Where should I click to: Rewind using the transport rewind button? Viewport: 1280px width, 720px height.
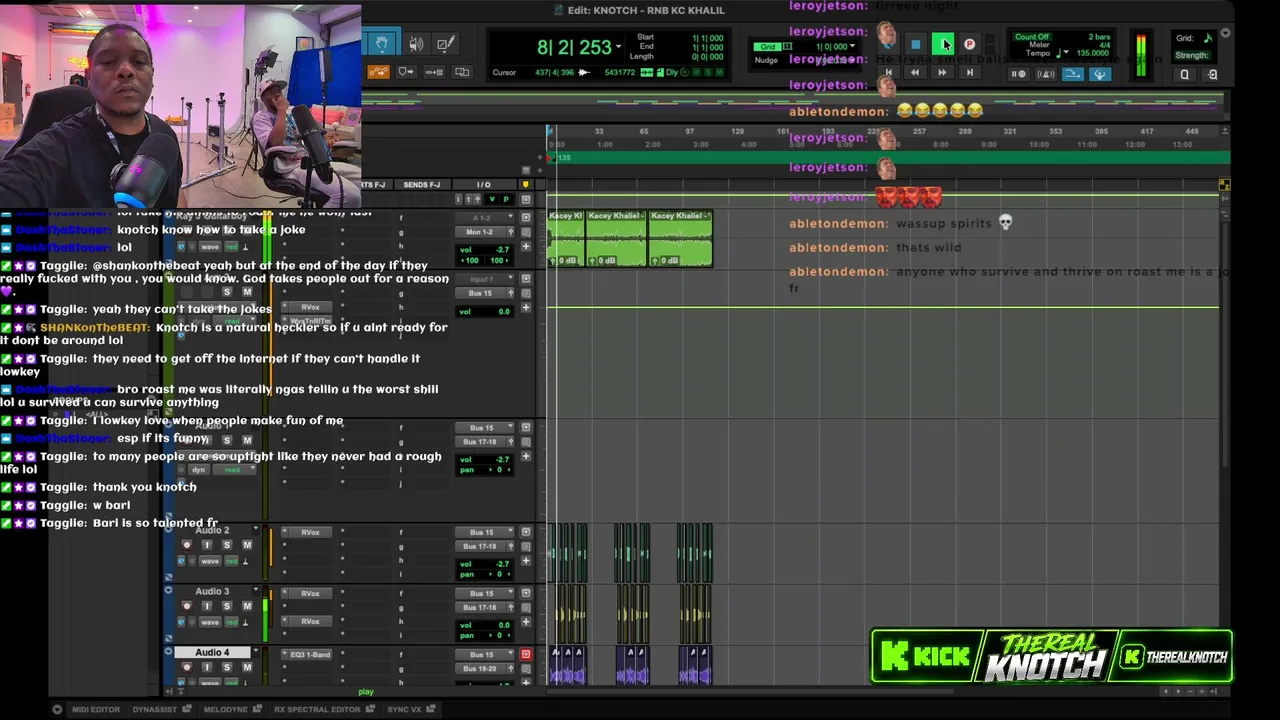[914, 73]
